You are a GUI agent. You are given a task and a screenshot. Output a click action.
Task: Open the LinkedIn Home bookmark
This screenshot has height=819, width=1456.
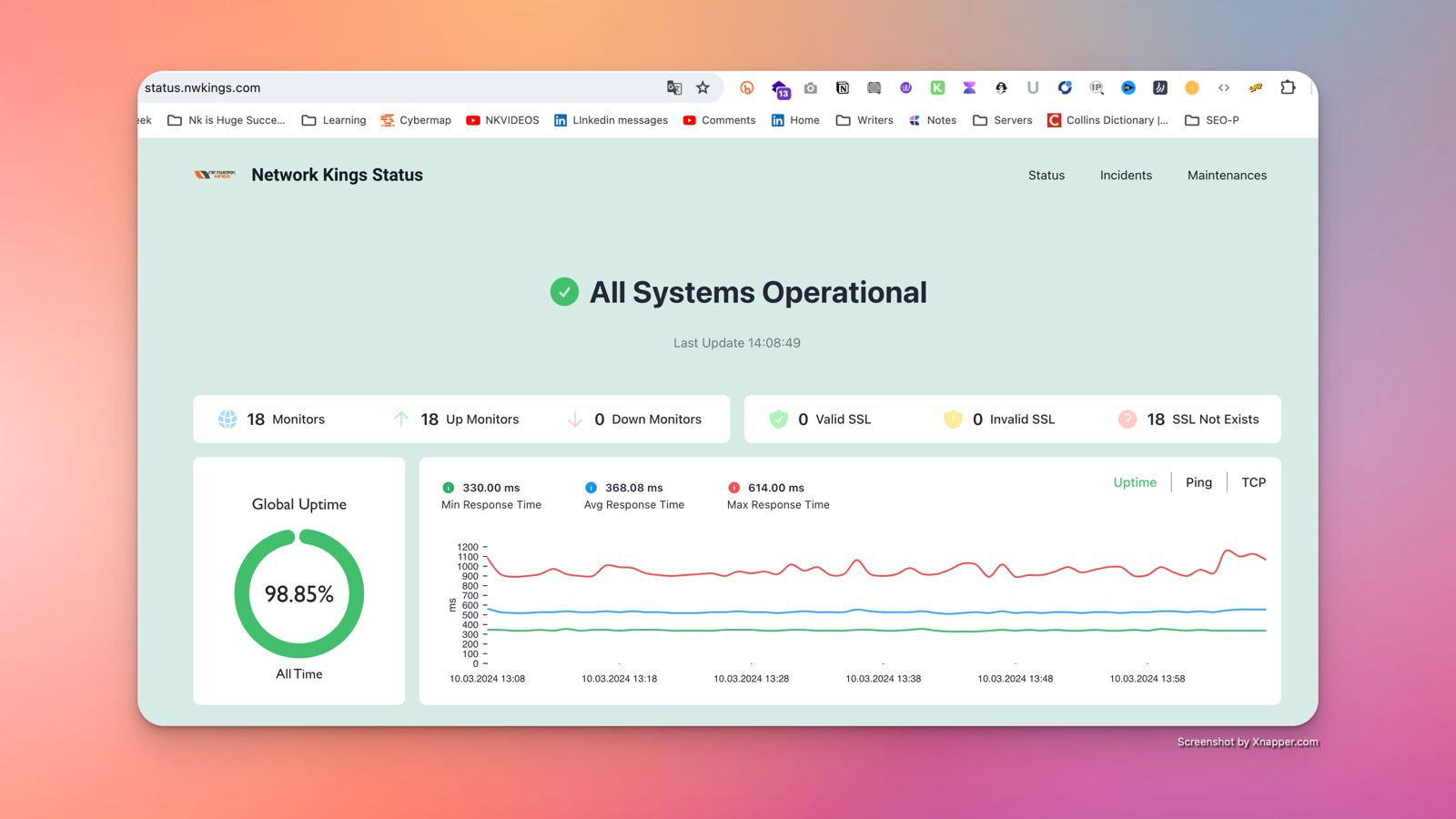[795, 120]
